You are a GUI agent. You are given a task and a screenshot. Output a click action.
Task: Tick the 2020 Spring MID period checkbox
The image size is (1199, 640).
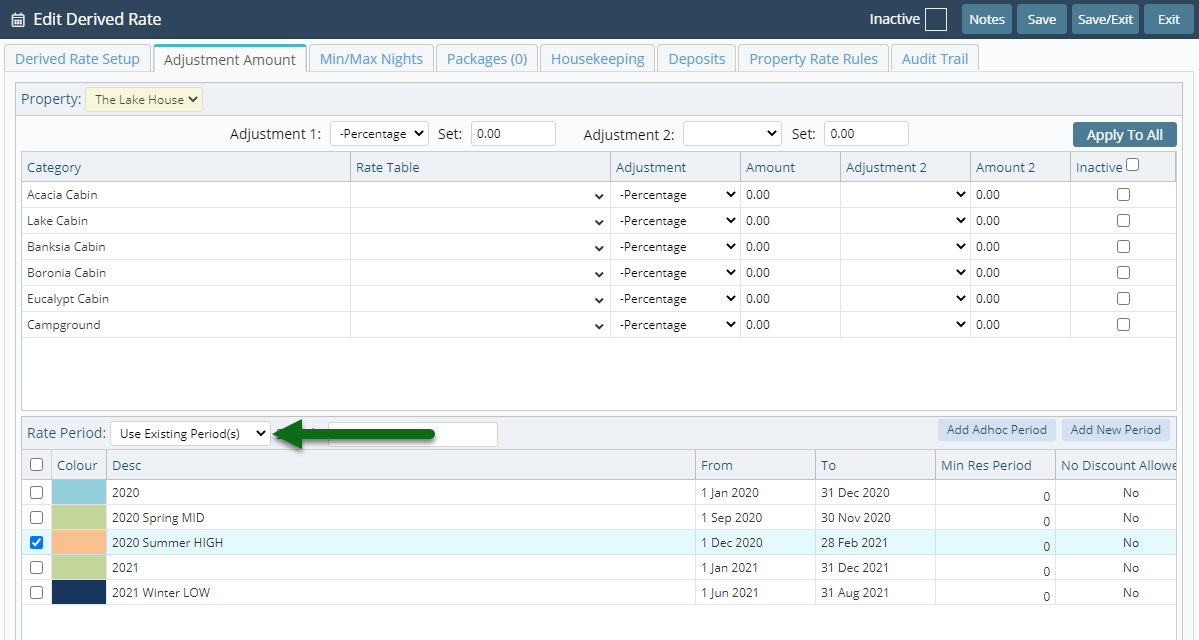tap(36, 518)
